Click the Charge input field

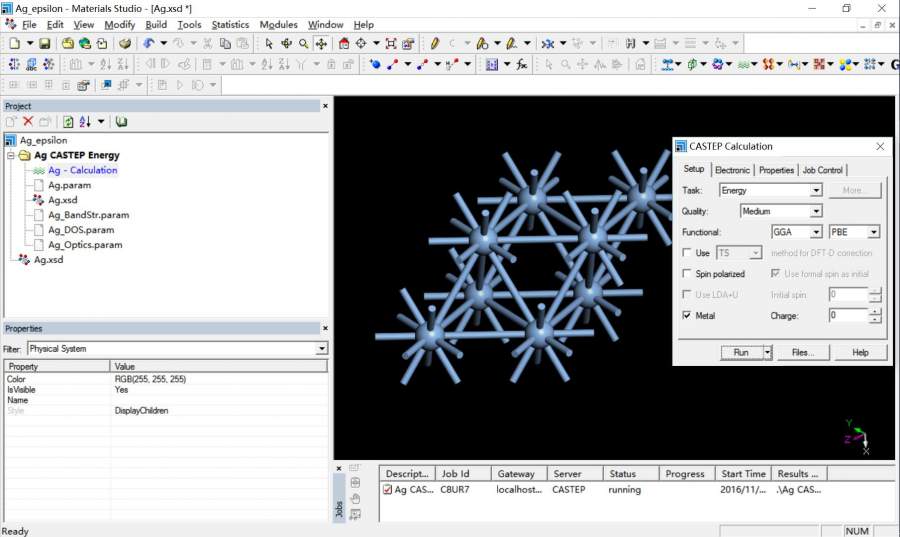848,316
